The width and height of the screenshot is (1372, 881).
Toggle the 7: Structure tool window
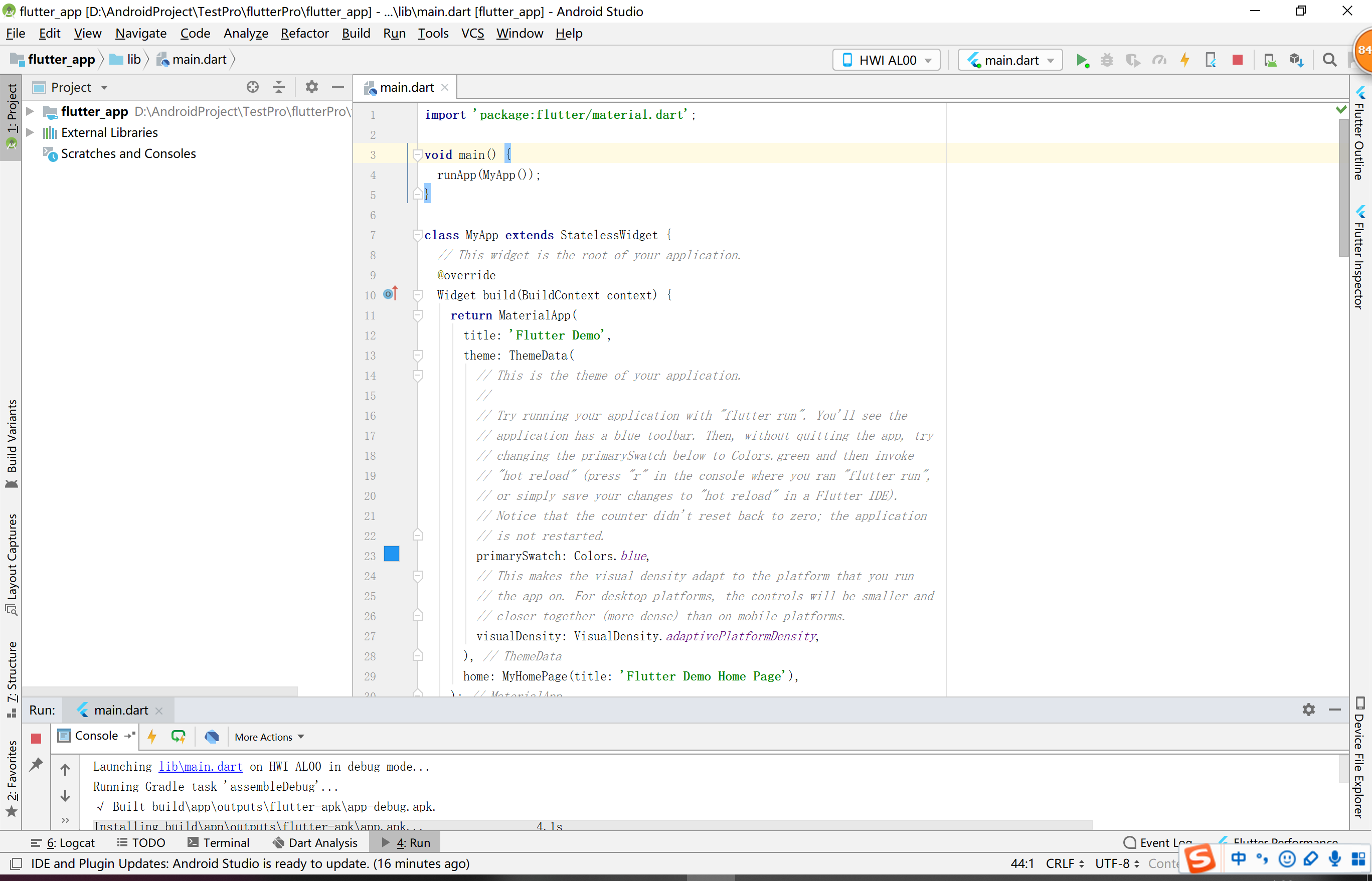click(x=11, y=679)
